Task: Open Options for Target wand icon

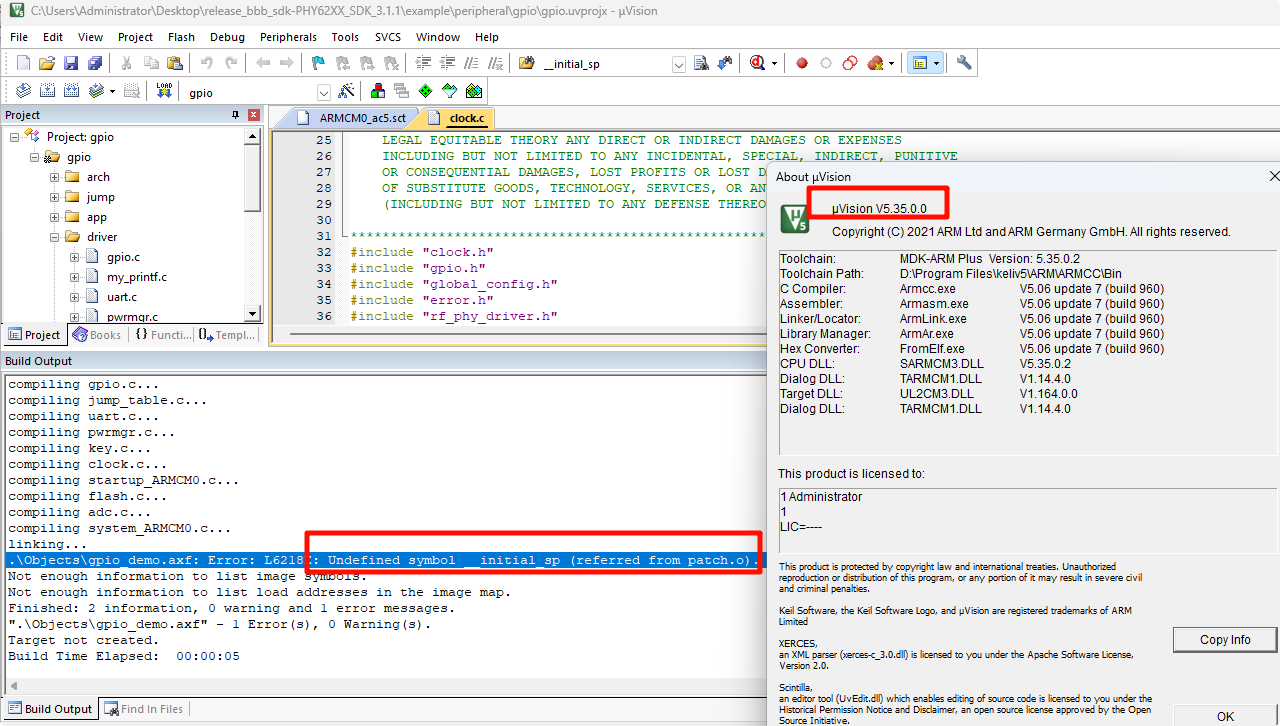Action: pos(346,91)
